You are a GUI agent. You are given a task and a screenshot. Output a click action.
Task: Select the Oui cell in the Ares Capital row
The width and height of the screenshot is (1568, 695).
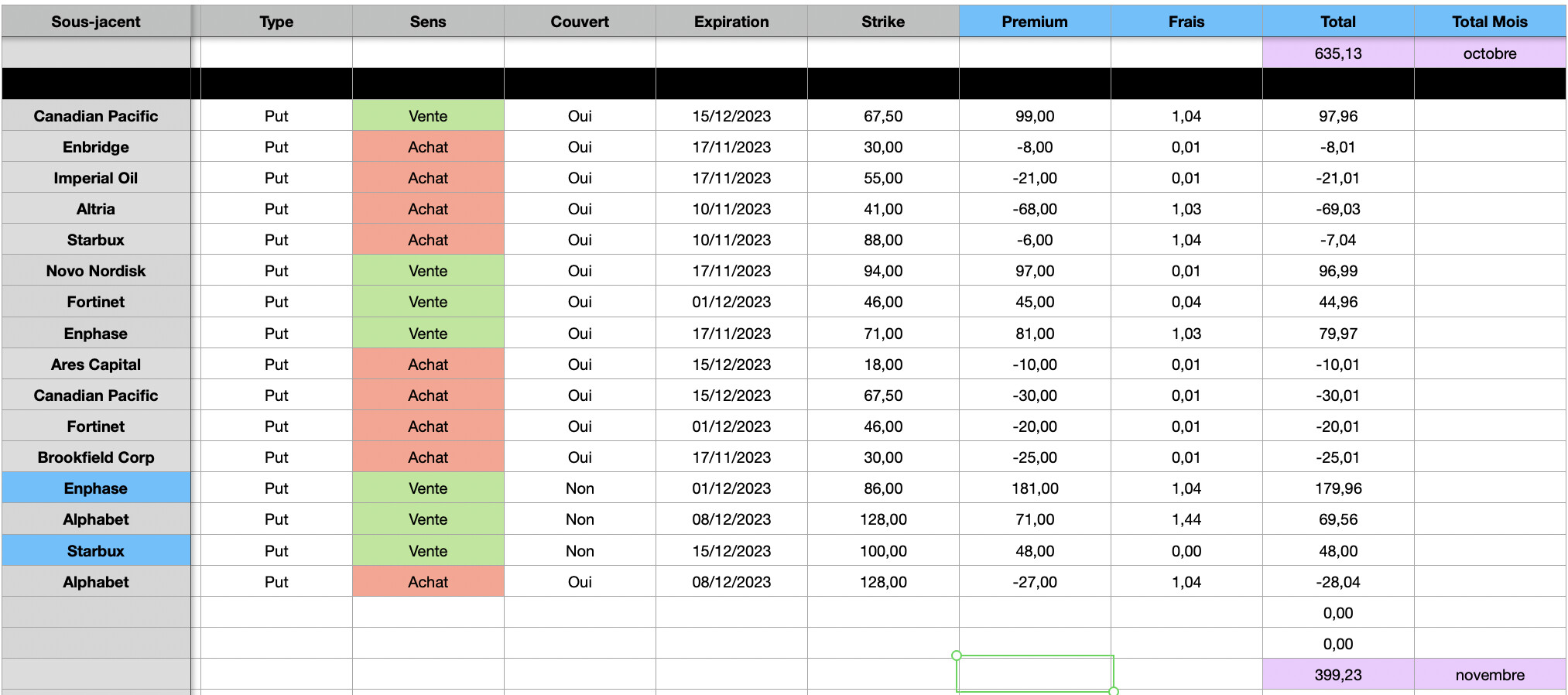coord(580,365)
